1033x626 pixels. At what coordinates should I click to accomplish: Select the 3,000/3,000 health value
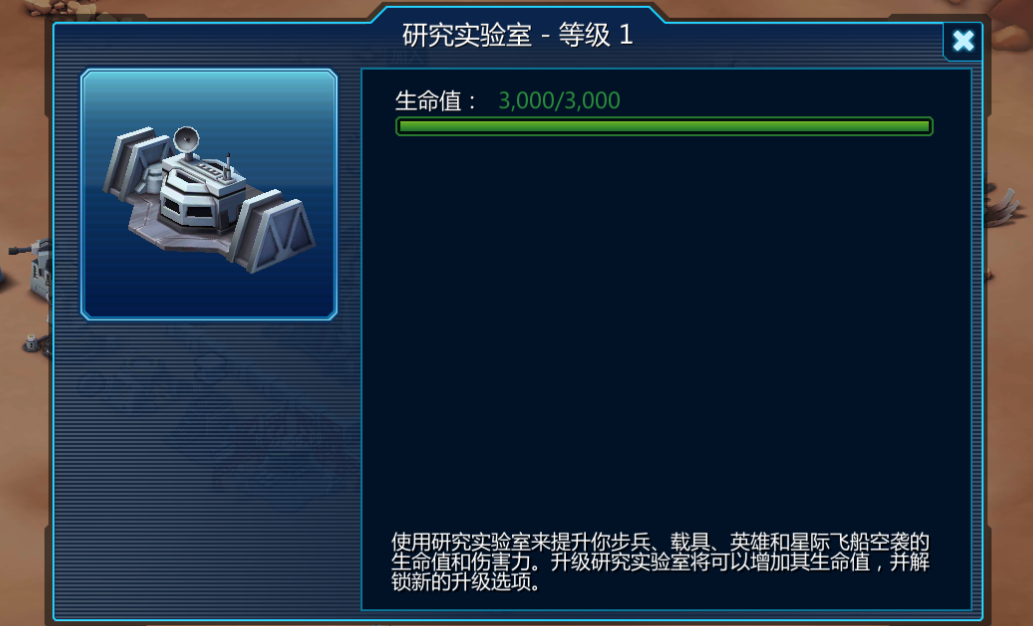pos(559,100)
